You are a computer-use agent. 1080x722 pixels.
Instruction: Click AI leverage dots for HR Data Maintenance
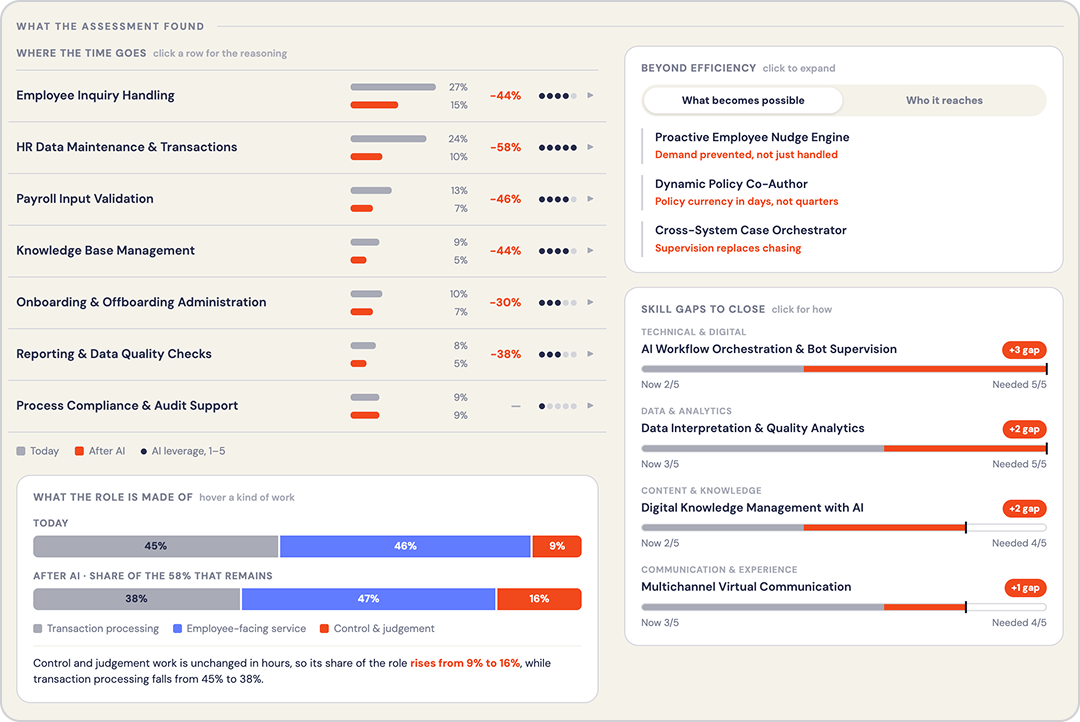(557, 147)
